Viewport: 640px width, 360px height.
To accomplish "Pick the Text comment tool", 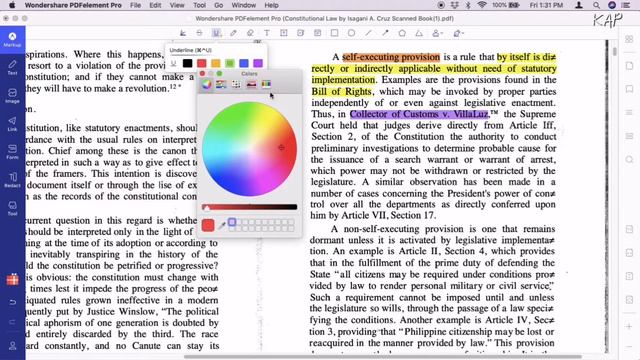I will (x=267, y=33).
